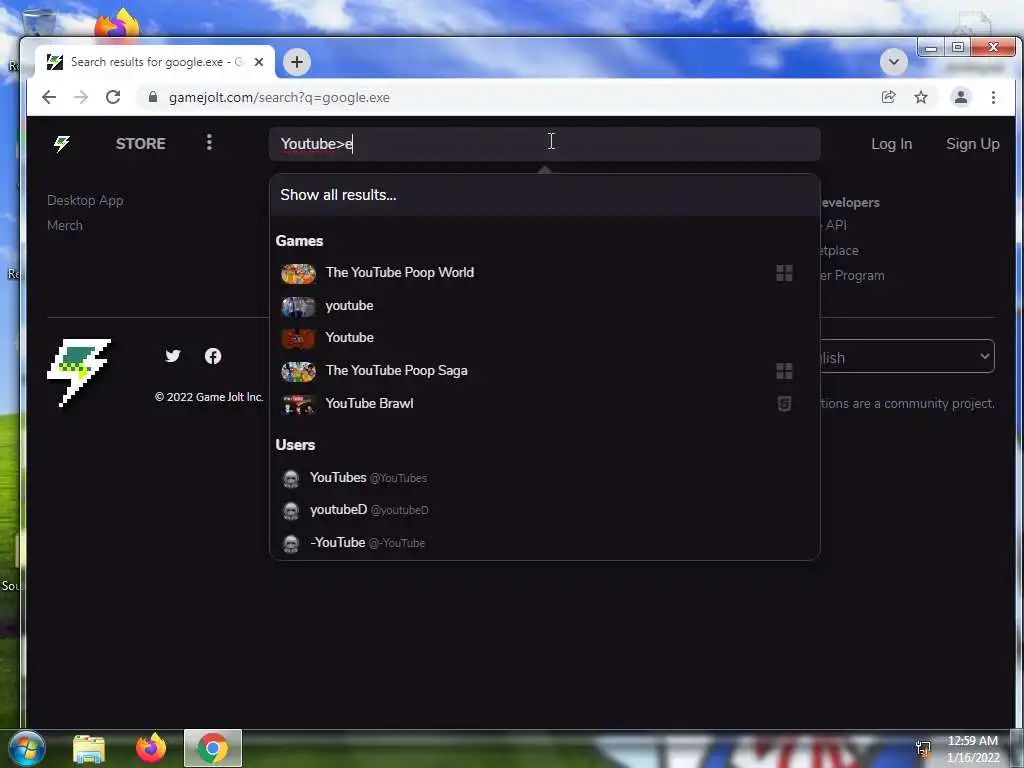Open the tab search chevron button
The height and width of the screenshot is (768, 1024).
pos(893,62)
